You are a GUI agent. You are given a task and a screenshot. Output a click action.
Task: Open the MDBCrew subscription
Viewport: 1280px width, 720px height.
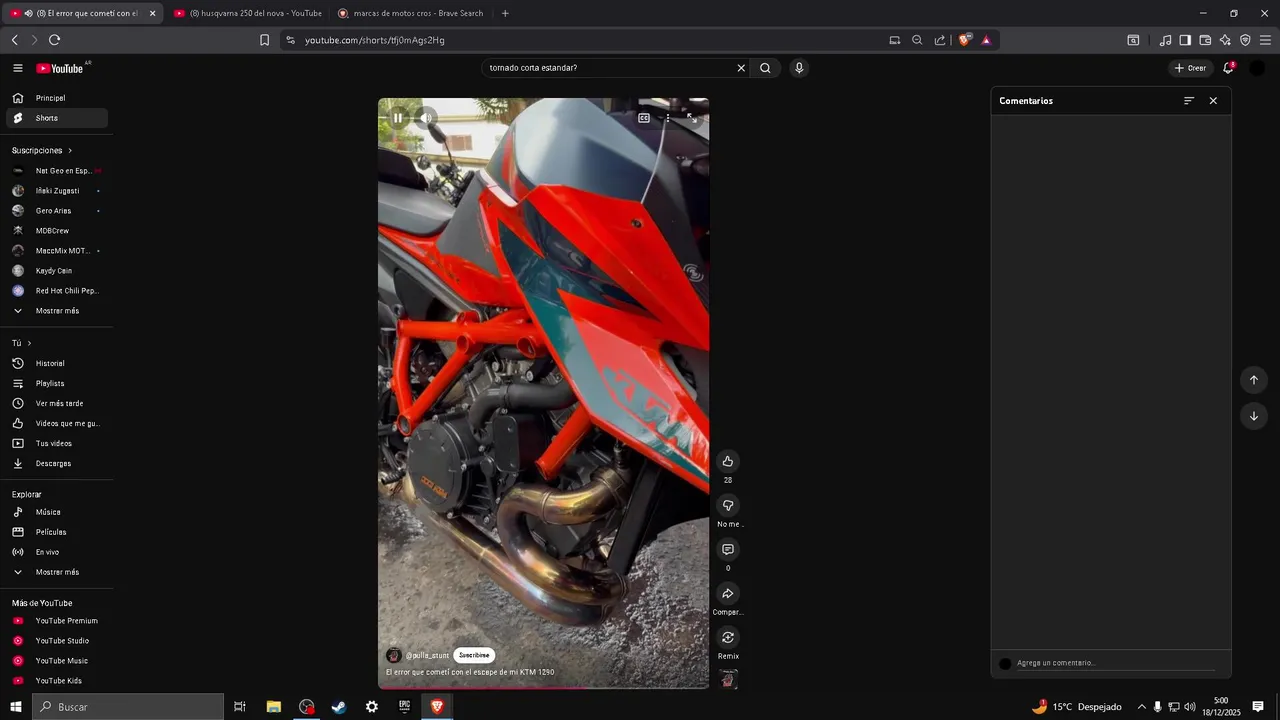coord(57,231)
